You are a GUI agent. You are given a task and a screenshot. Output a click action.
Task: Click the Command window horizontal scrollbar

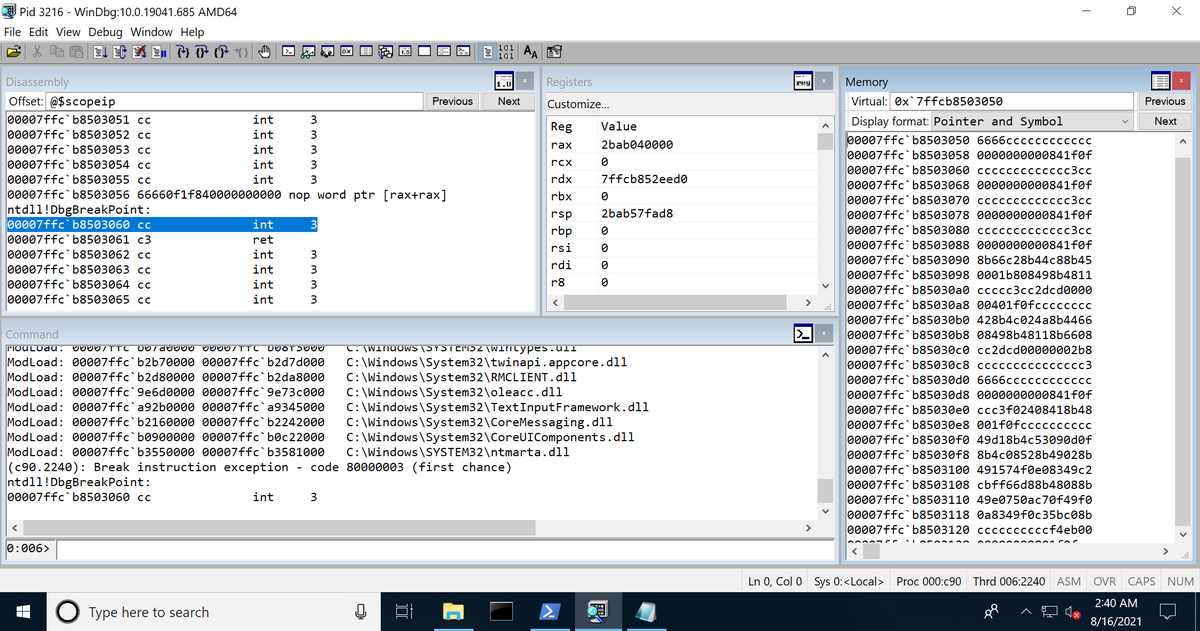coord(411,527)
